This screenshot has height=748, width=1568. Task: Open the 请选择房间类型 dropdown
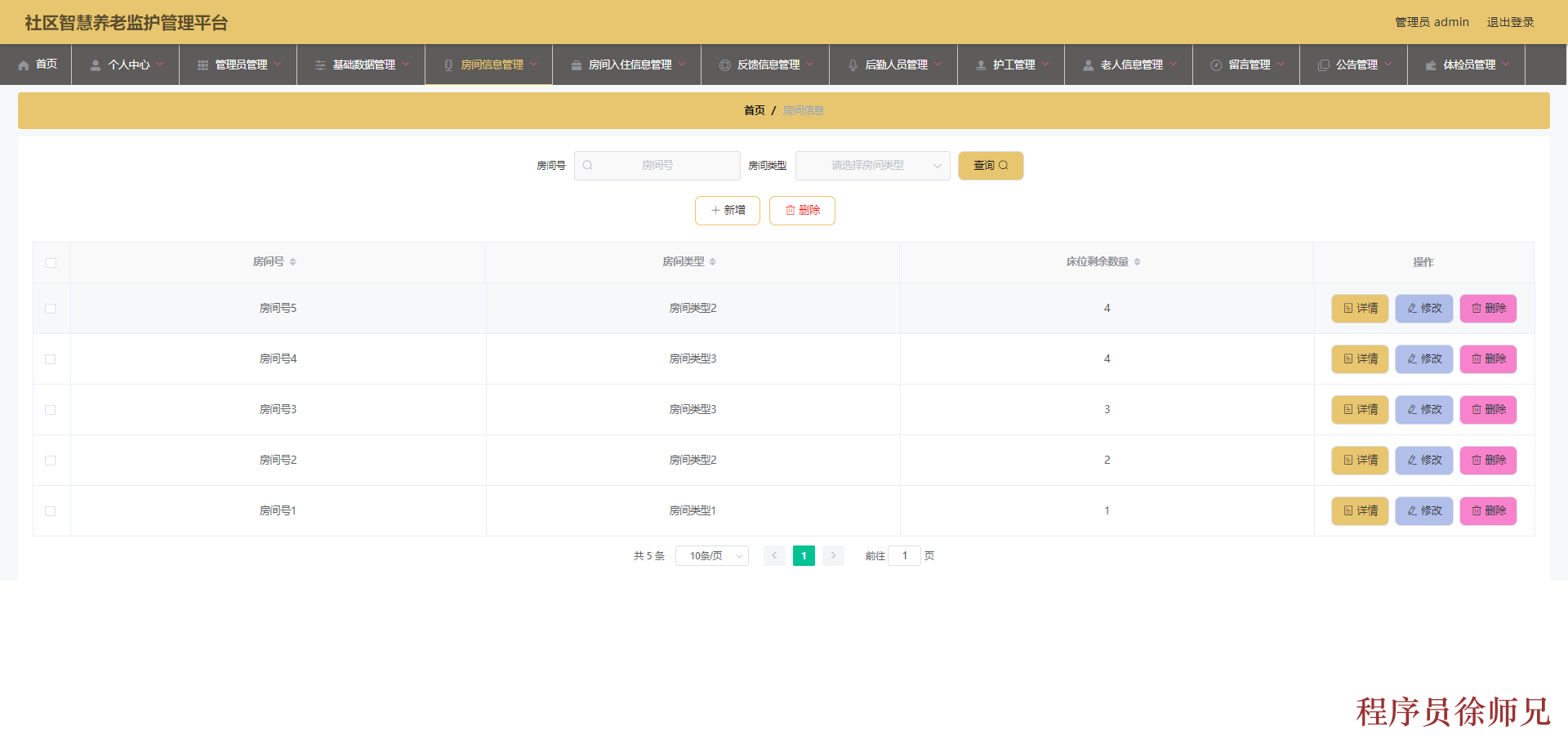(x=872, y=166)
